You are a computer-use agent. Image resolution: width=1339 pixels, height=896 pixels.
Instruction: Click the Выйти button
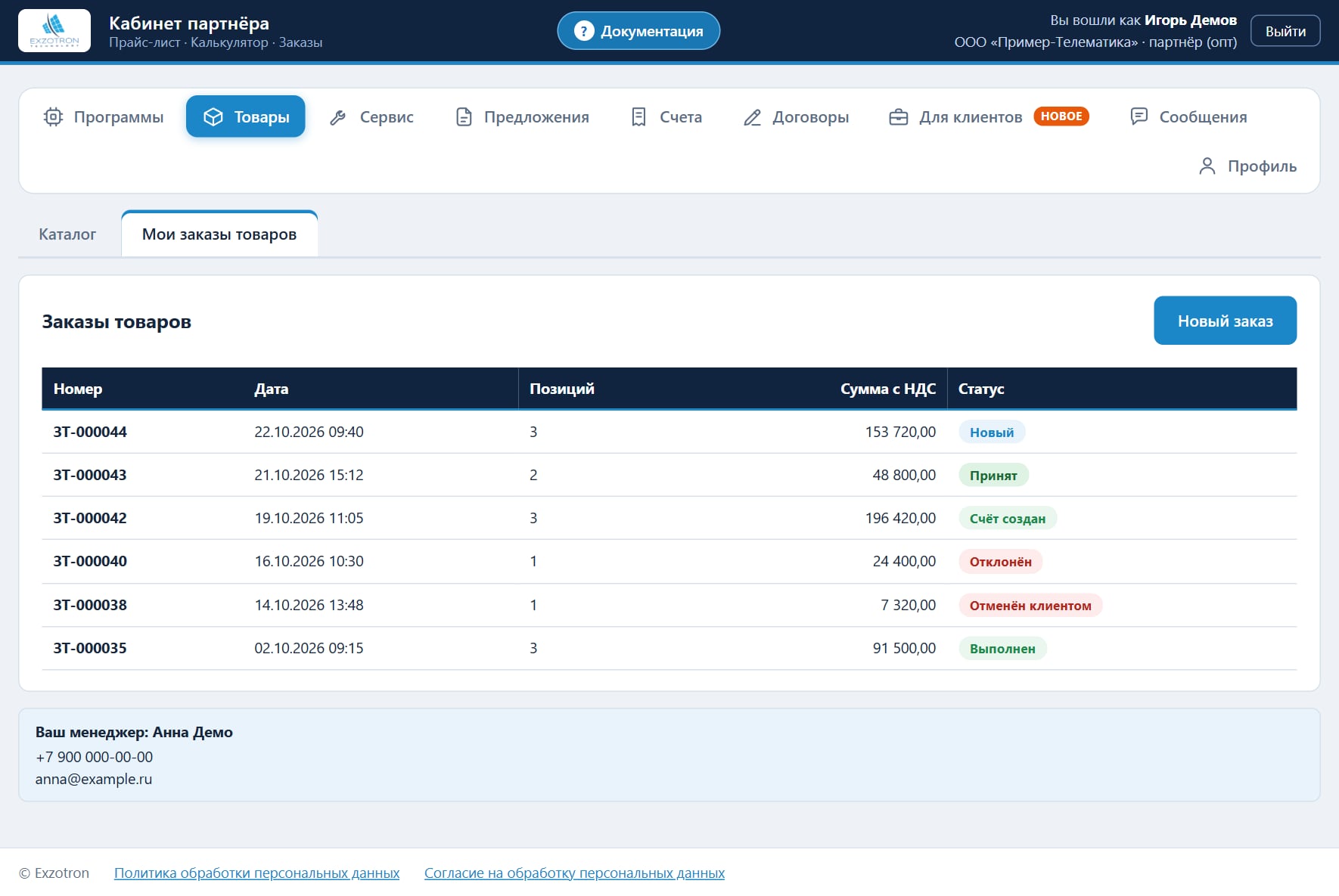[1285, 31]
